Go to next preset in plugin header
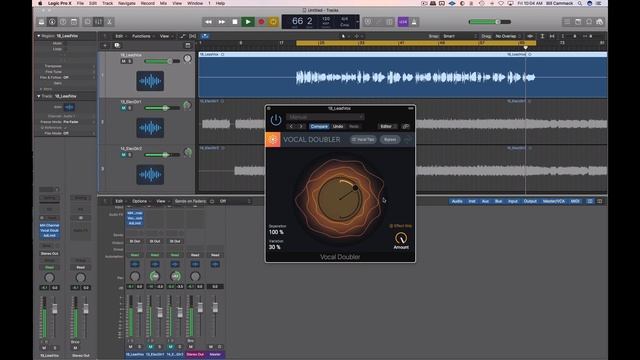Viewport: 640px width, 360px height. point(301,127)
